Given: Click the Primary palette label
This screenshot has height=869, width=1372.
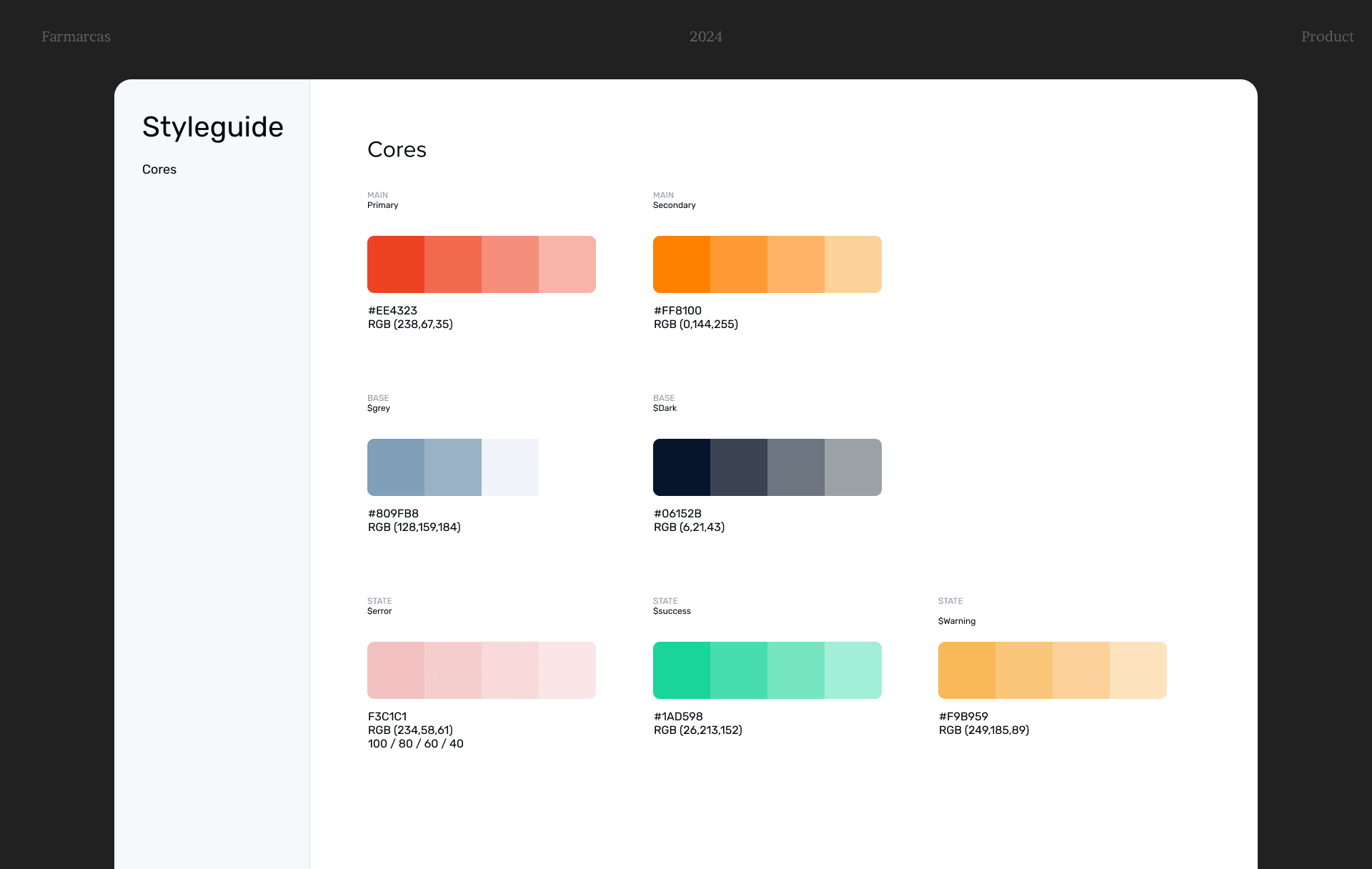Looking at the screenshot, I should pyautogui.click(x=383, y=205).
